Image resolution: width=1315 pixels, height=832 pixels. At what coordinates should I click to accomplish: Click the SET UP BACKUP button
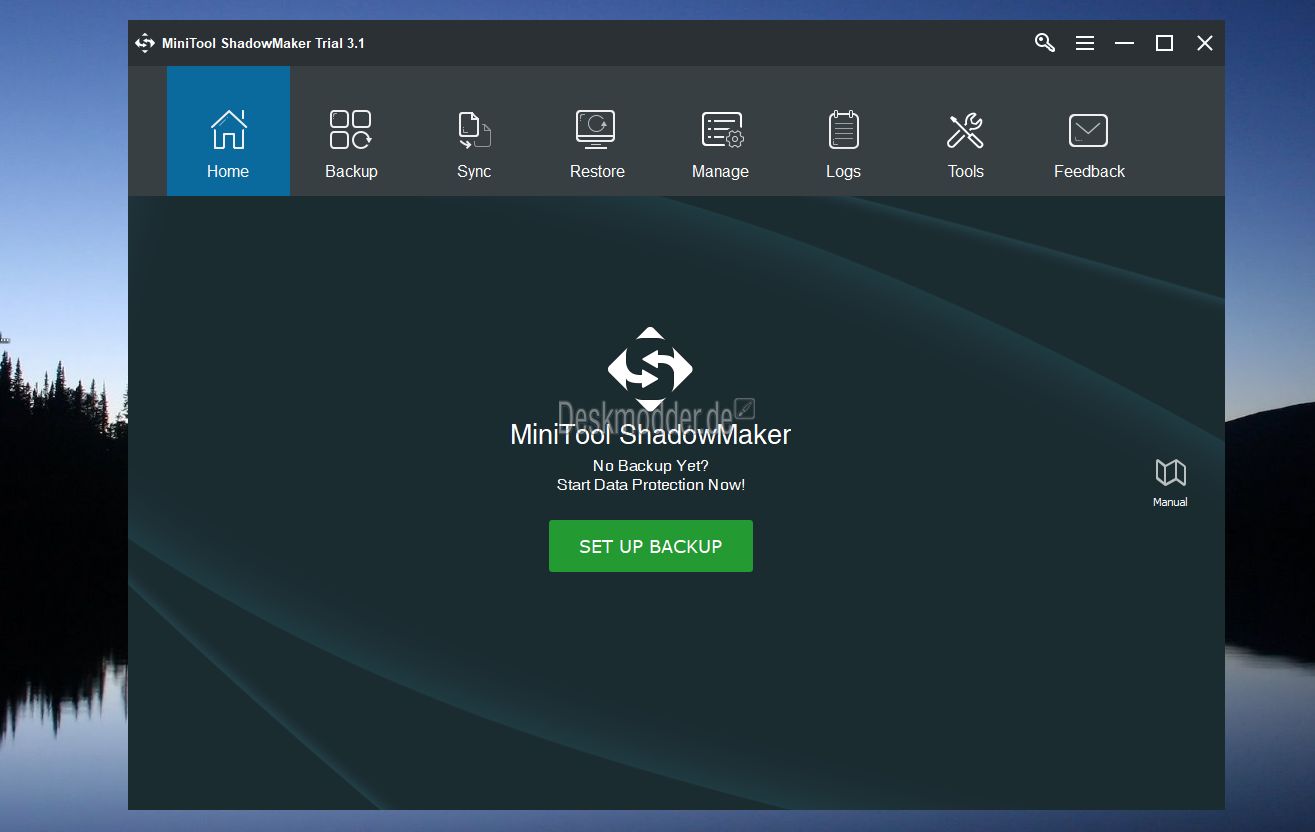point(651,546)
